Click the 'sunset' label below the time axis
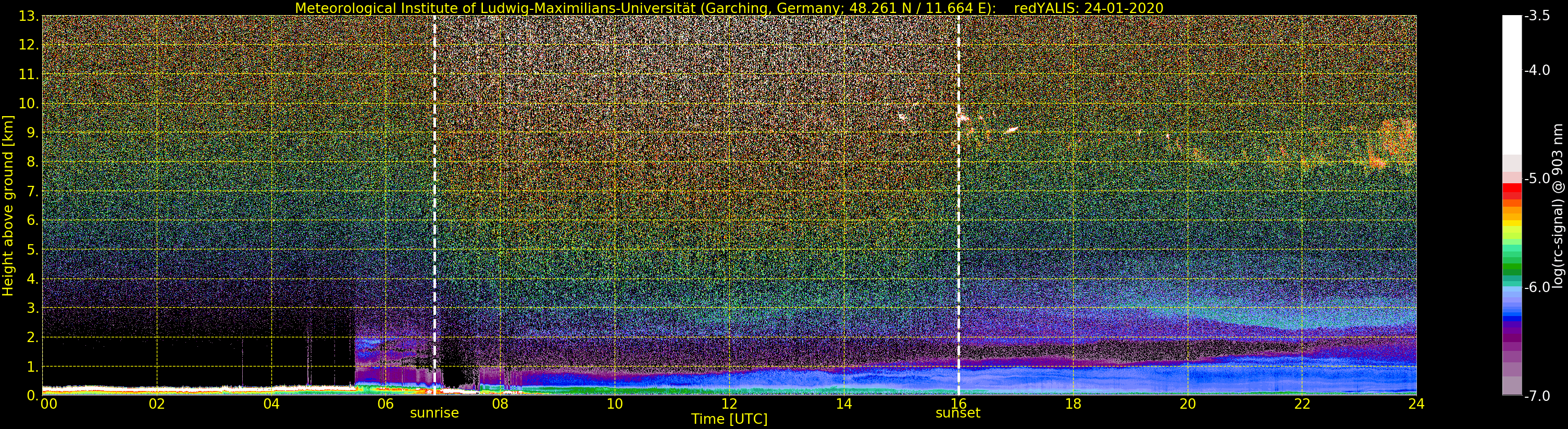This screenshot has height=429, width=1568. (958, 413)
